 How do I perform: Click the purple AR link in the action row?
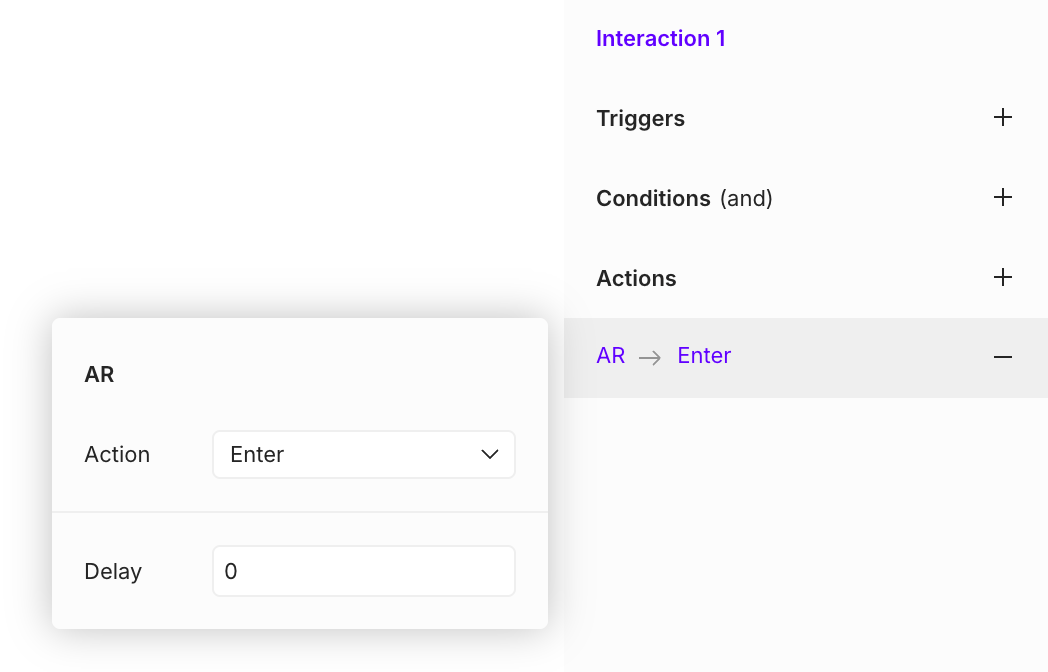610,356
